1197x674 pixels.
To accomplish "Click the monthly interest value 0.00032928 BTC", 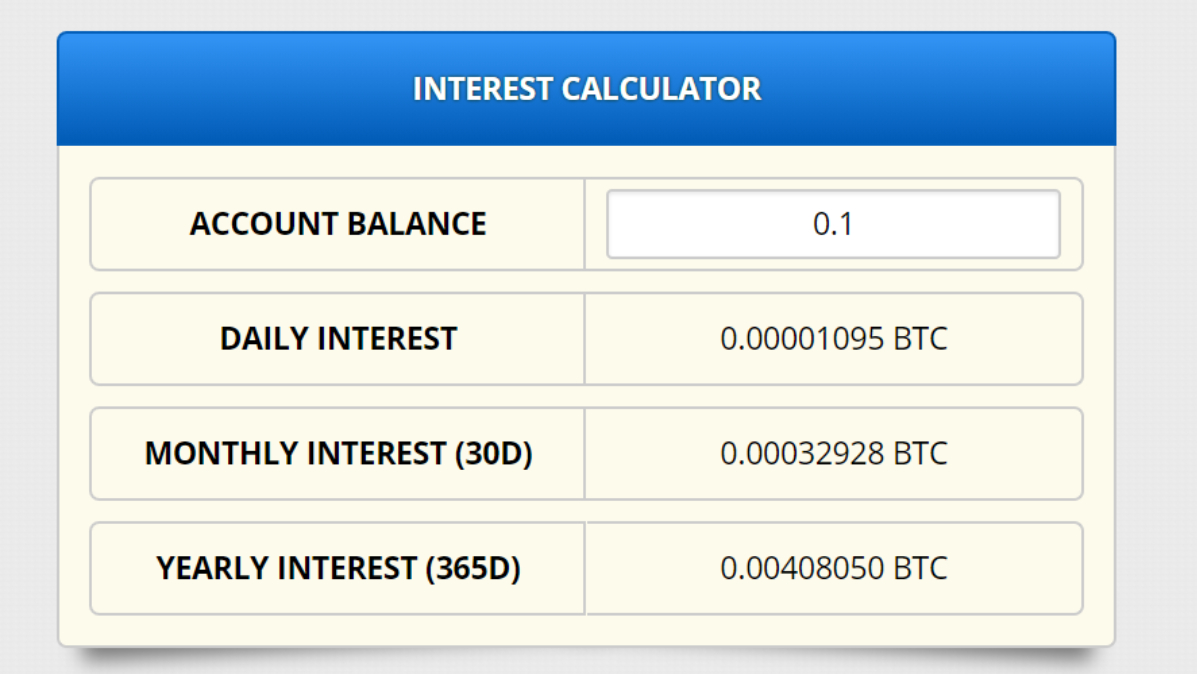I will tap(834, 453).
